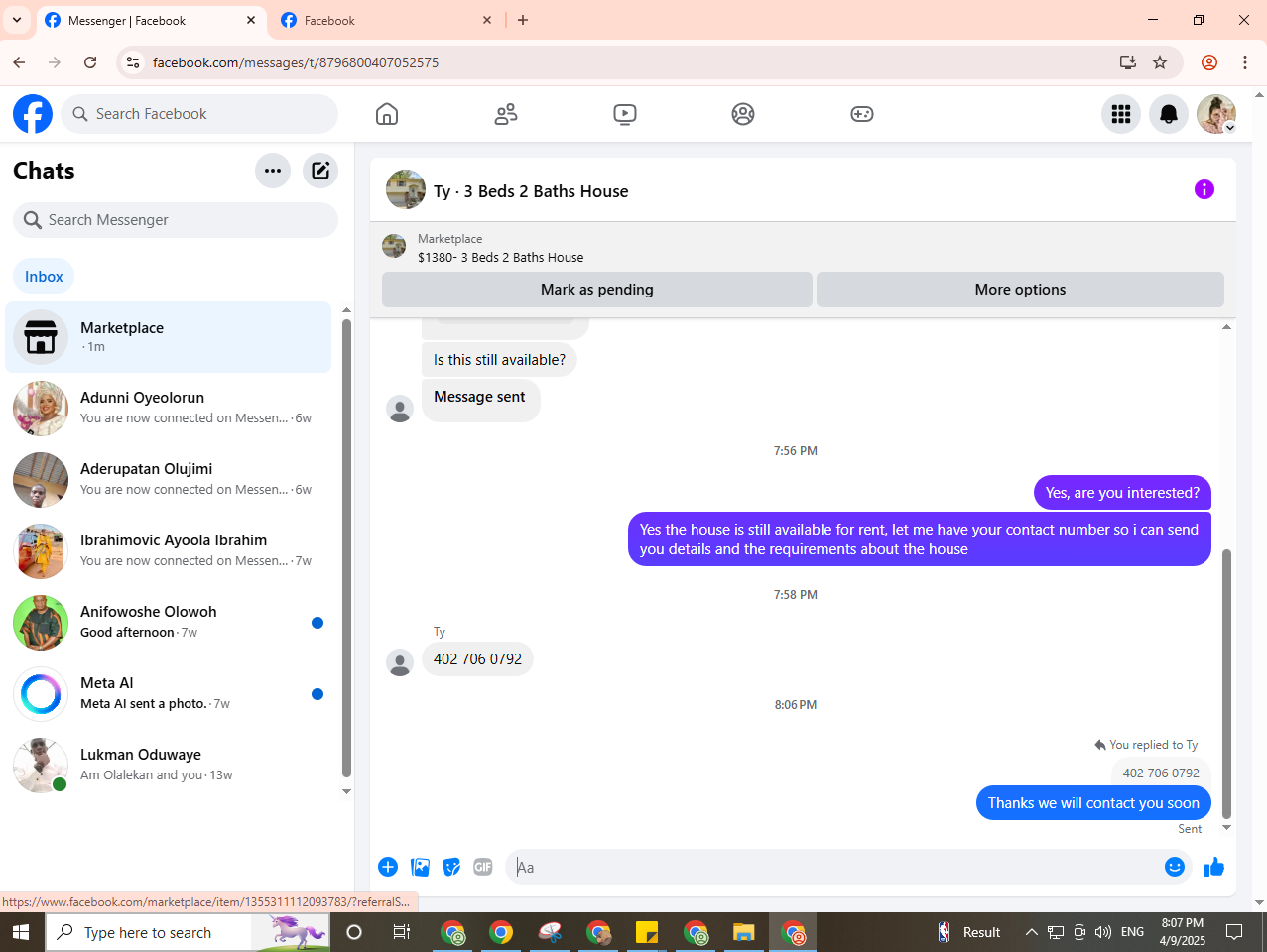Open Windows notification center icon
Viewport: 1267px width, 952px height.
coord(1234,932)
